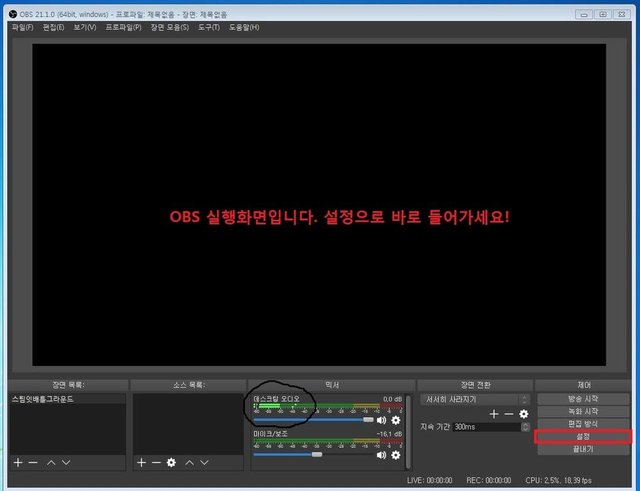The width and height of the screenshot is (640, 491).
Task: Click the REC: 00:00:00 status text
Action: tap(489, 480)
